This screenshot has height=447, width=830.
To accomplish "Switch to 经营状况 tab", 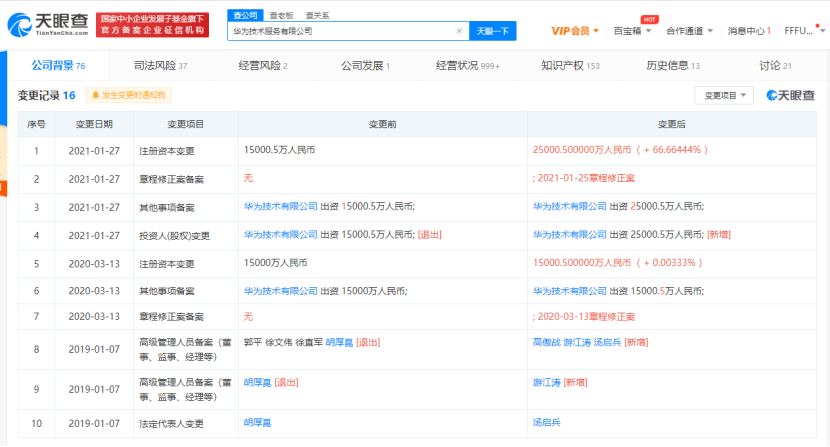I will 467,66.
